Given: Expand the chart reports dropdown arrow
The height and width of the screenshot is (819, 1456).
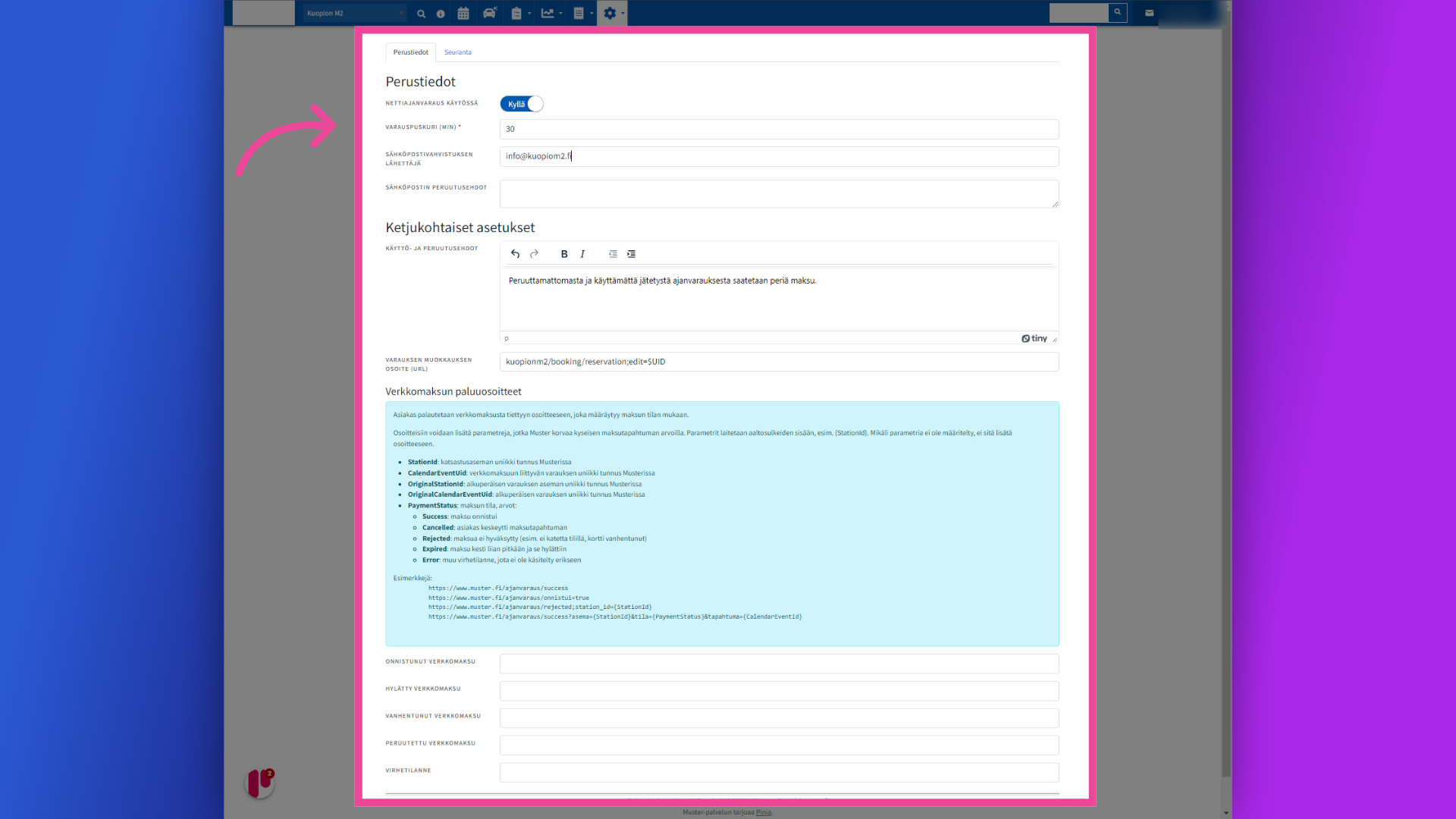Looking at the screenshot, I should point(560,14).
